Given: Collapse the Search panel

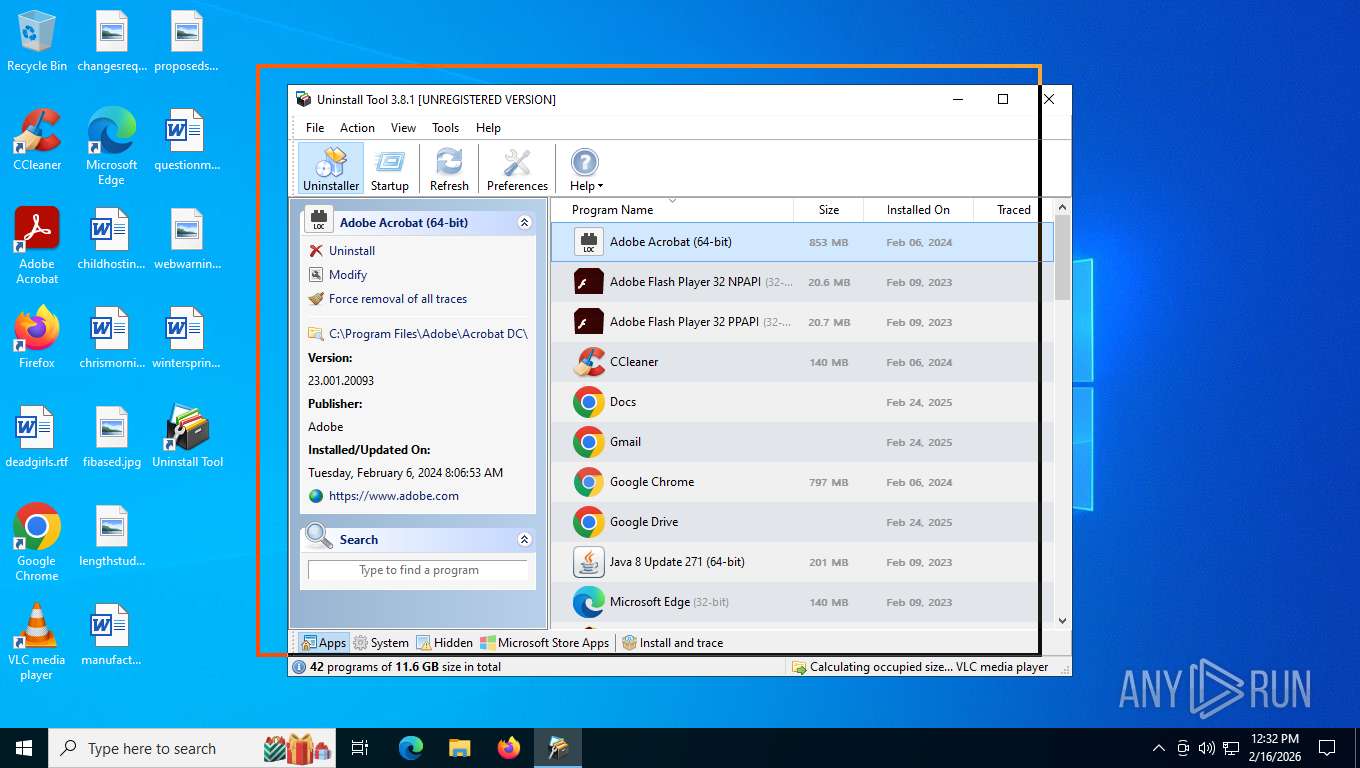Looking at the screenshot, I should coord(524,540).
